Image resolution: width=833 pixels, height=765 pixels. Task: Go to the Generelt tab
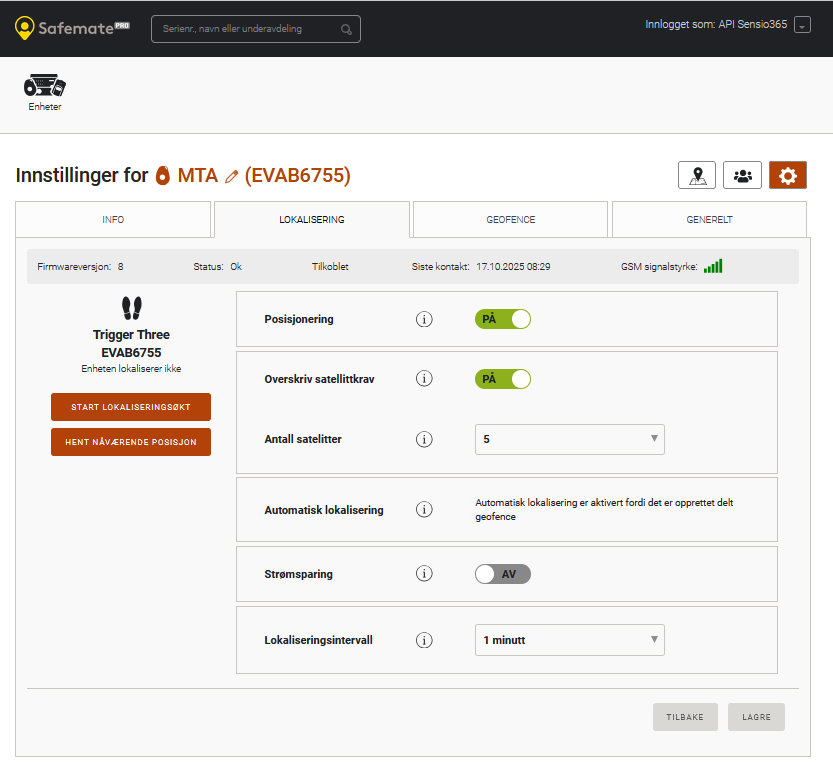click(709, 219)
